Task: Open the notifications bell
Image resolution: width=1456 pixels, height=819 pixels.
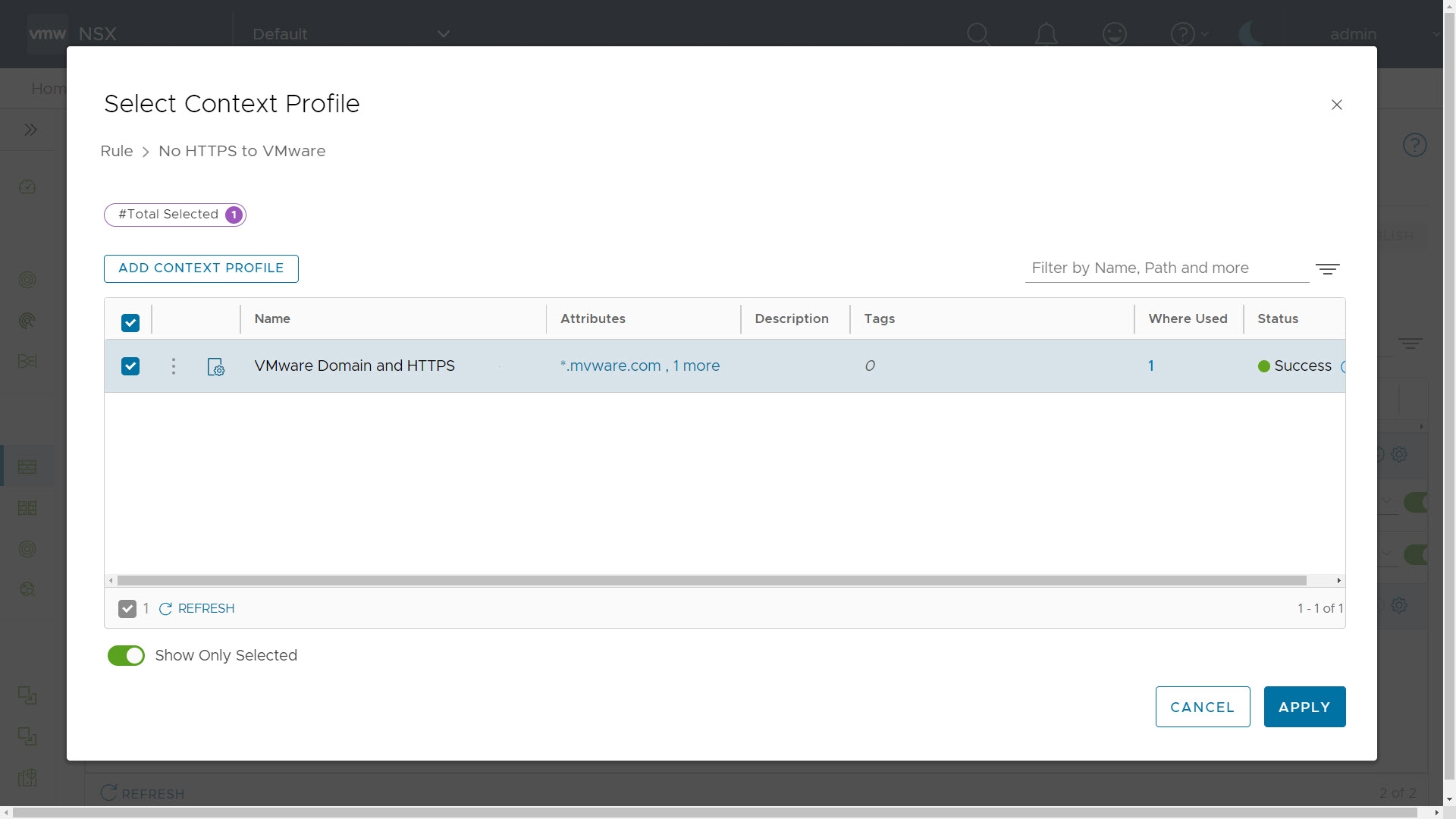Action: [x=1046, y=34]
